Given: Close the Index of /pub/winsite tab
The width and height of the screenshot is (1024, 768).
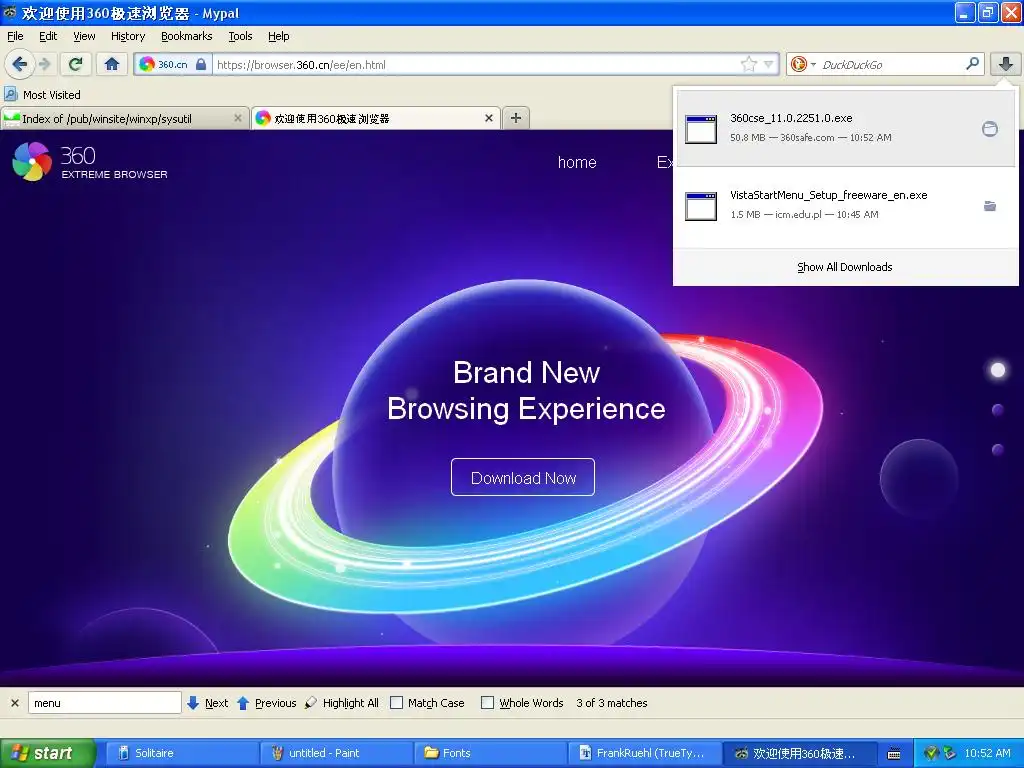Looking at the screenshot, I should click(238, 118).
